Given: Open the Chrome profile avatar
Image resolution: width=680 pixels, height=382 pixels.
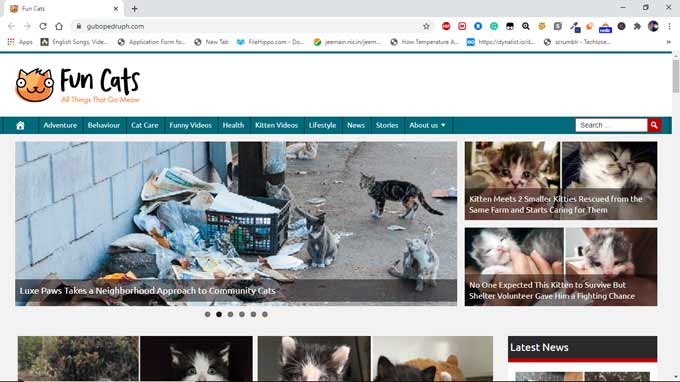Looking at the screenshot, I should point(653,26).
